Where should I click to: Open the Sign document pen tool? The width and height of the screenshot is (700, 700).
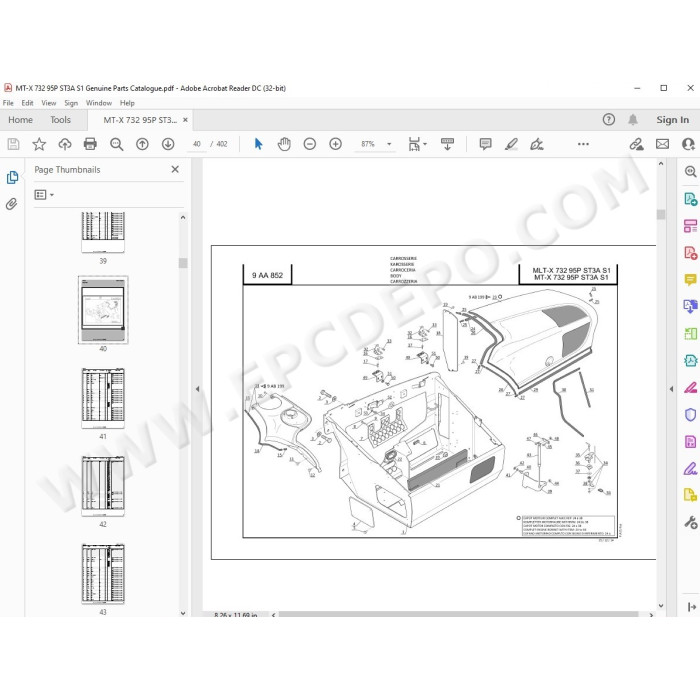click(537, 144)
